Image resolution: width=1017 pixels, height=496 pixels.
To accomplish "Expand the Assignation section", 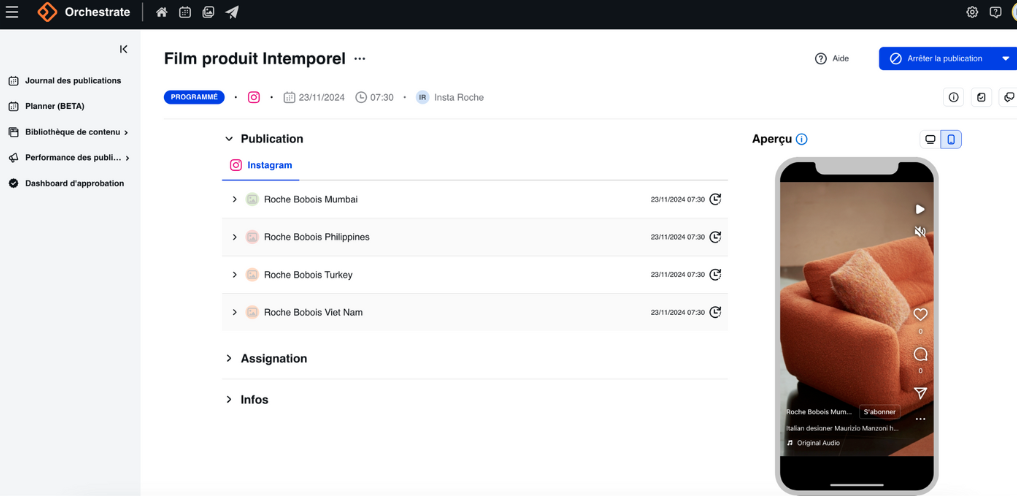I will point(228,359).
